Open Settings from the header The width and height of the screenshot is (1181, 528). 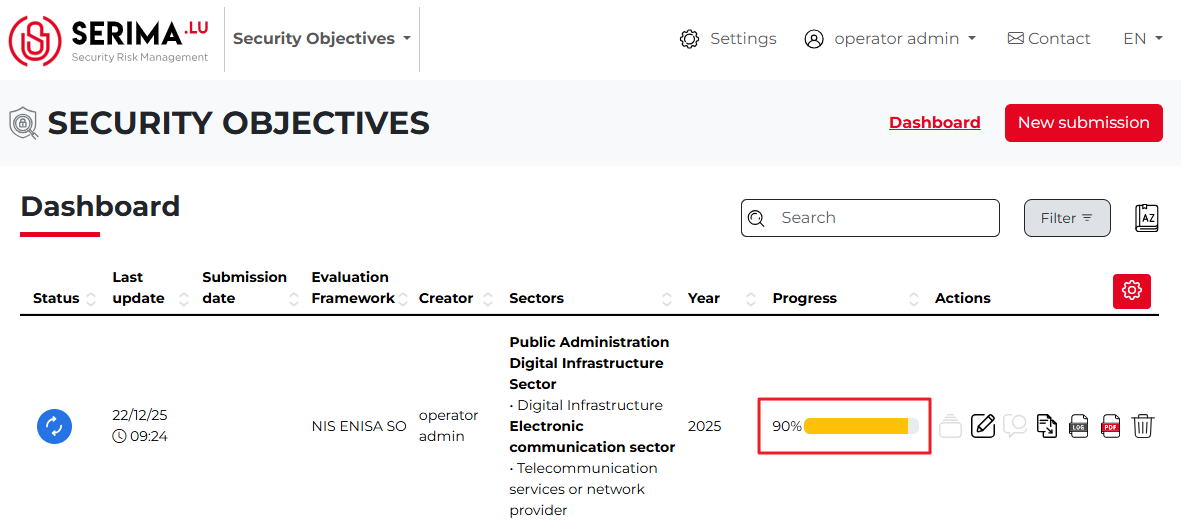point(728,38)
